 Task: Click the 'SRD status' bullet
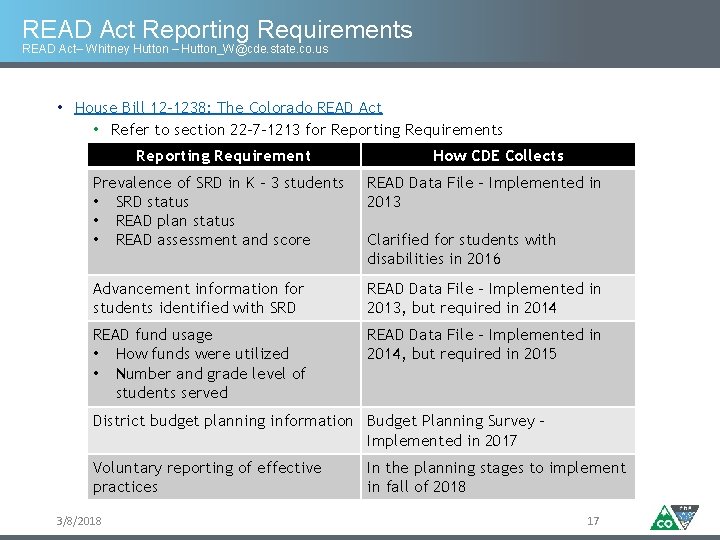point(152,202)
